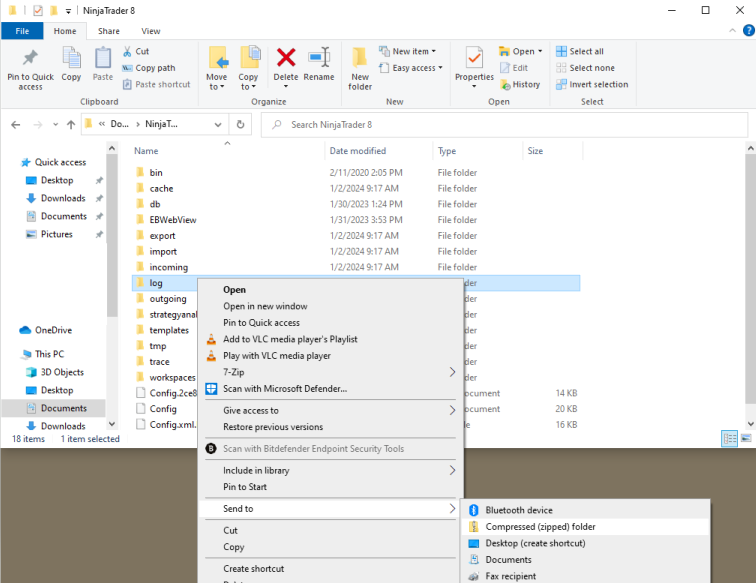
Task: Choose Restore previous versions
Action: (330, 427)
